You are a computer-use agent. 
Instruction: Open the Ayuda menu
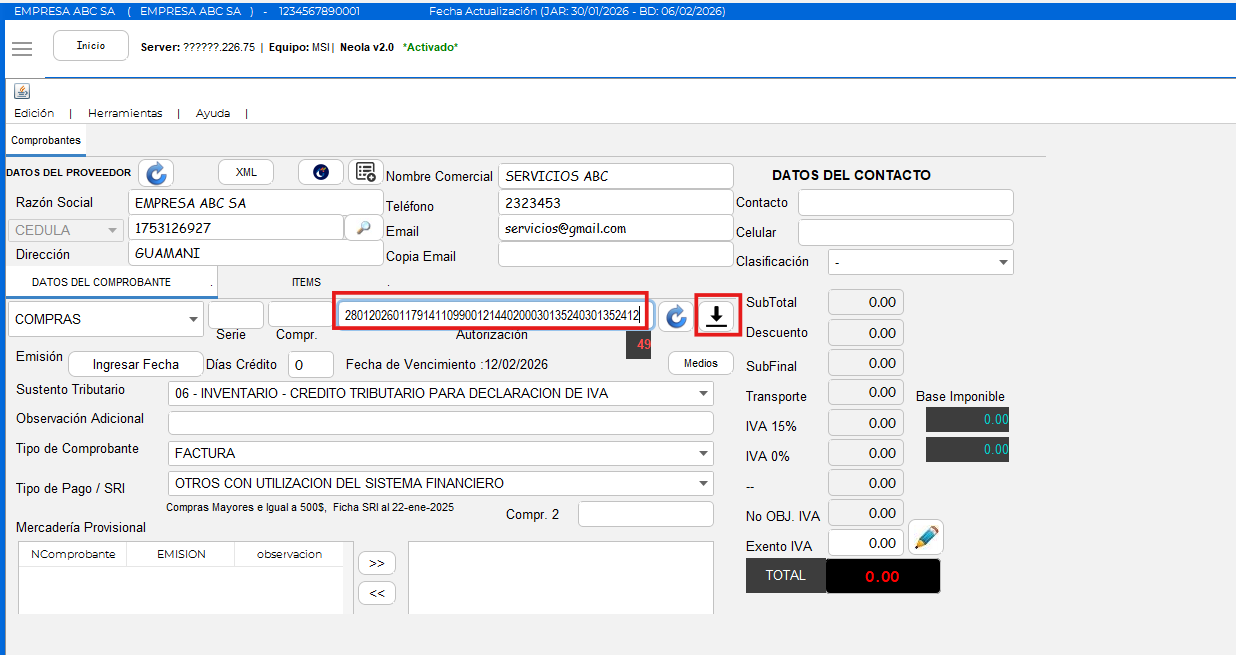coord(213,113)
